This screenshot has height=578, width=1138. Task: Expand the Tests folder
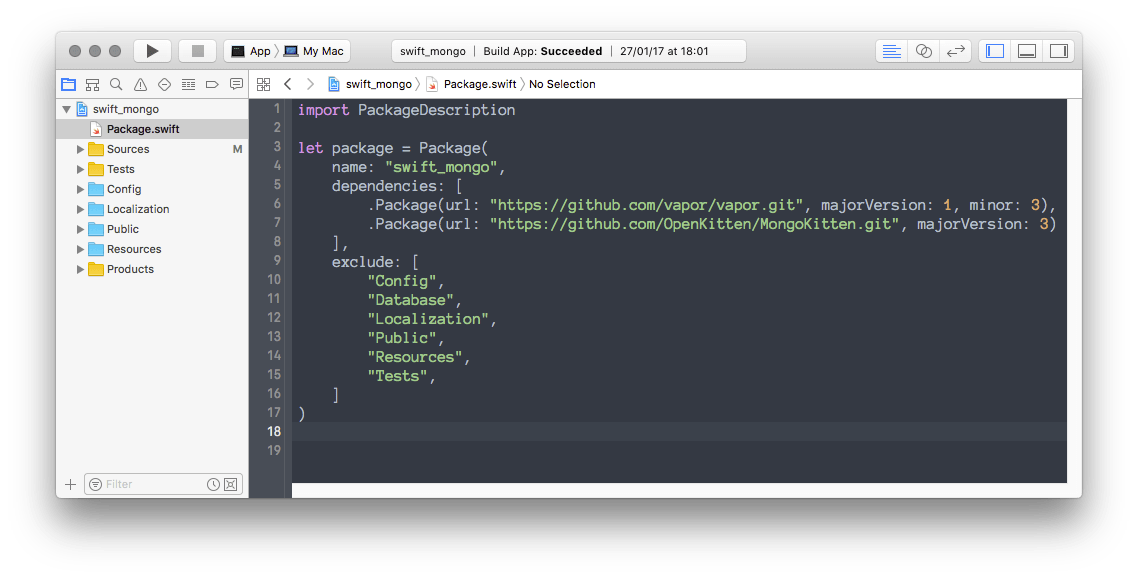coord(81,169)
